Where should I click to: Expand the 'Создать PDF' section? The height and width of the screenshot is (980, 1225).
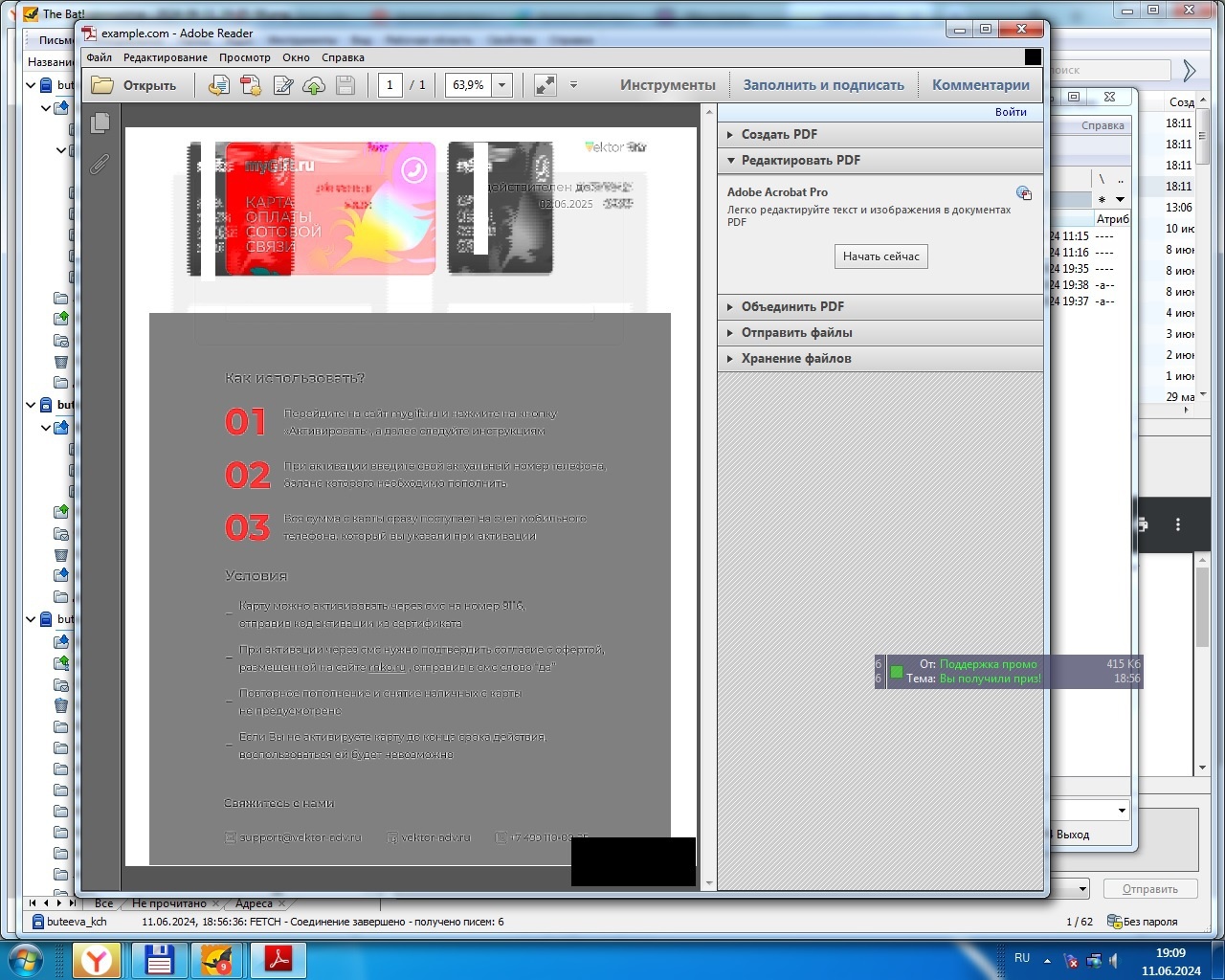click(x=778, y=135)
